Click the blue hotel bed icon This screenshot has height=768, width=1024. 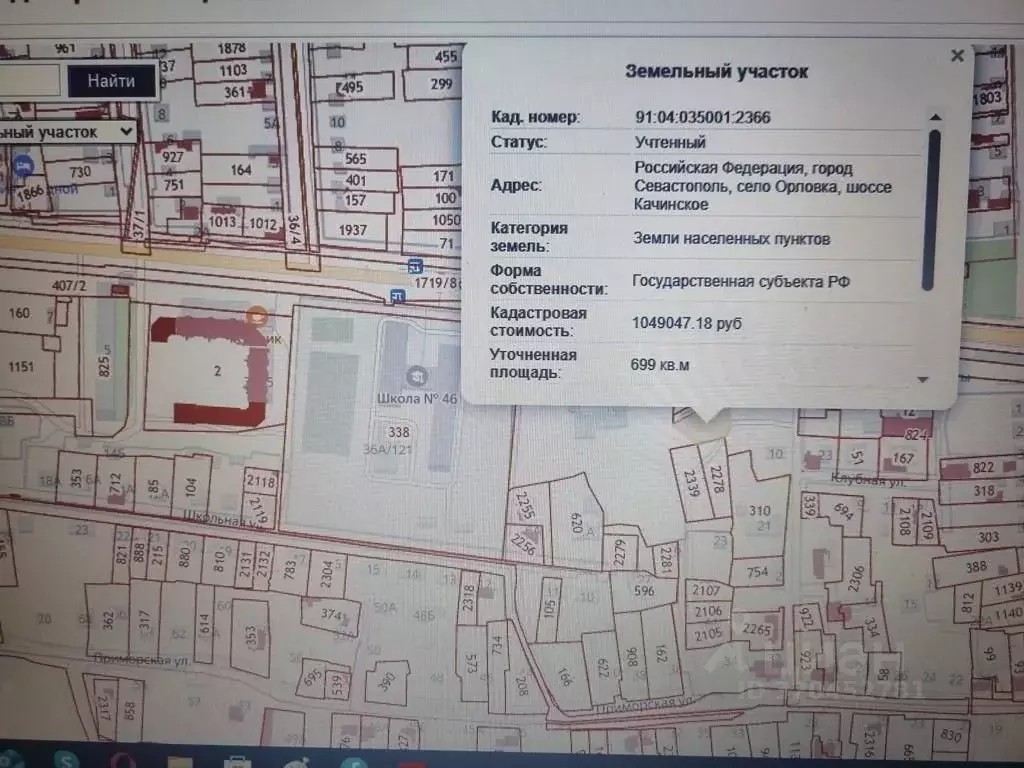tap(23, 163)
